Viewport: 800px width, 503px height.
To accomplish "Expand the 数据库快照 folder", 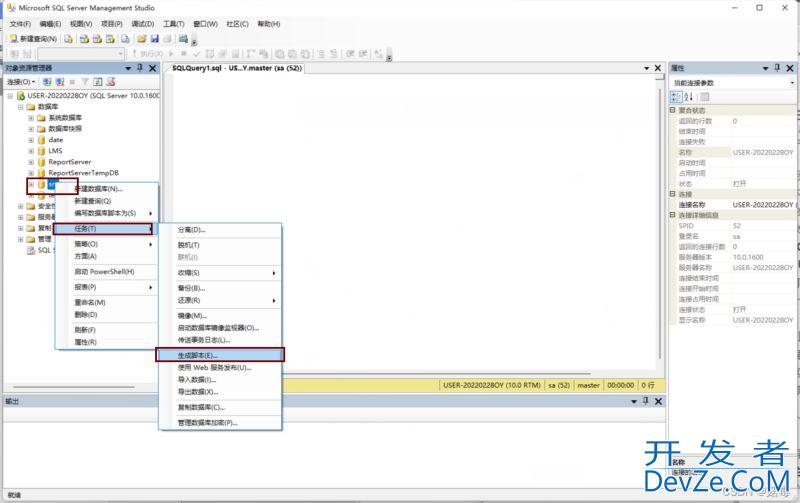I will pyautogui.click(x=31, y=129).
